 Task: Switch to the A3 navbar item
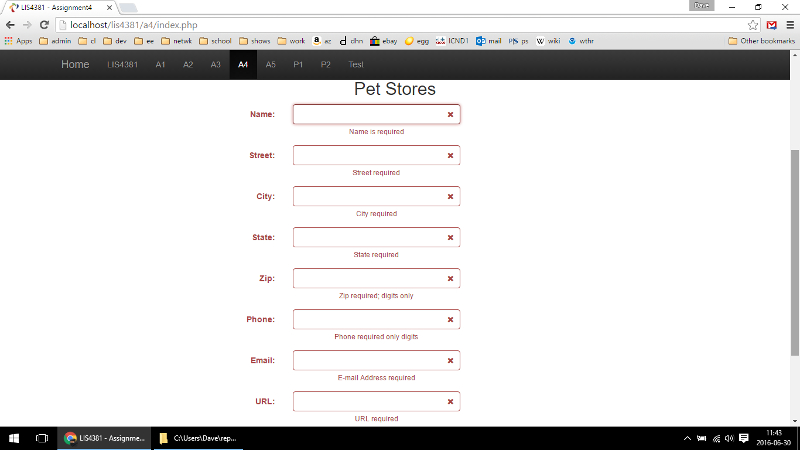point(215,64)
